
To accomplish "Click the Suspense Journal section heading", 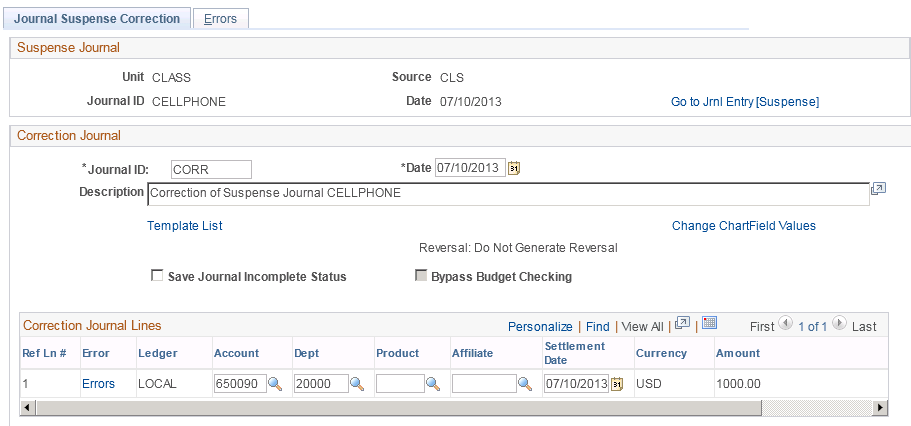I will (69, 48).
